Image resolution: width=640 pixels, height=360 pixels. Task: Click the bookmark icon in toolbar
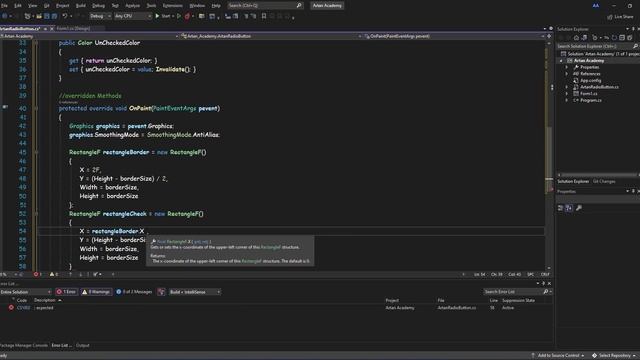(264, 16)
